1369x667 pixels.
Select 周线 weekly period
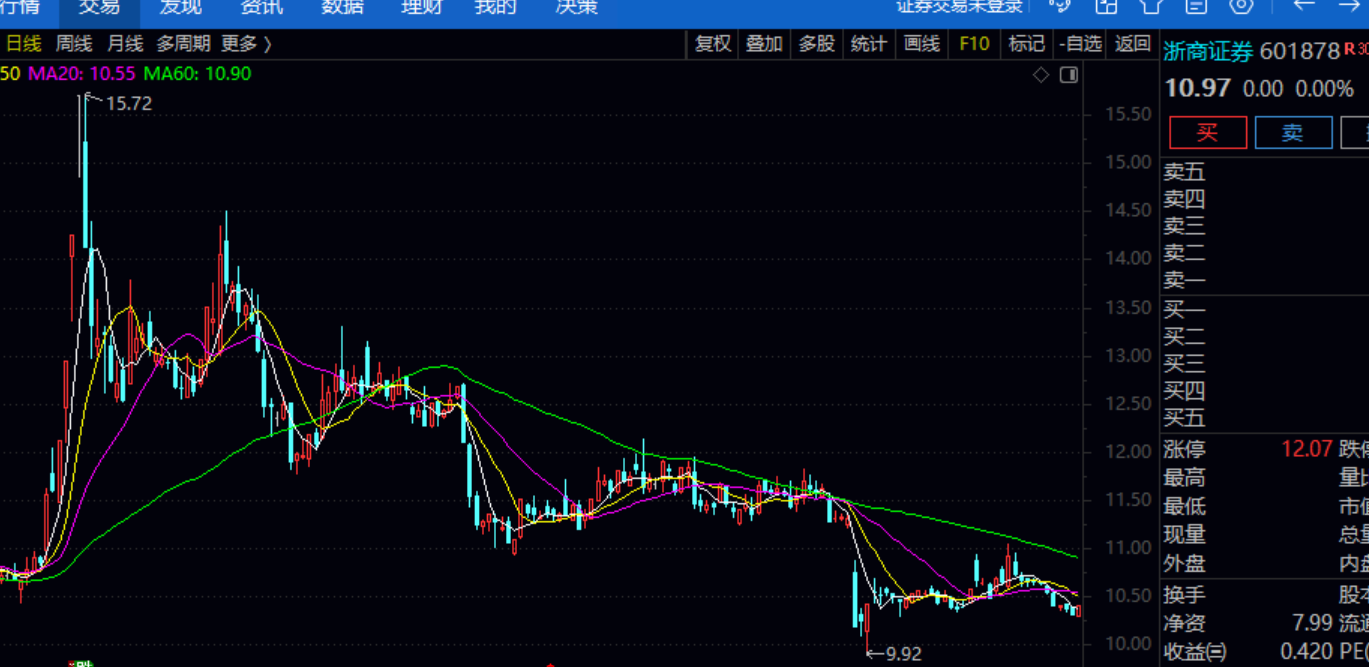click(74, 44)
